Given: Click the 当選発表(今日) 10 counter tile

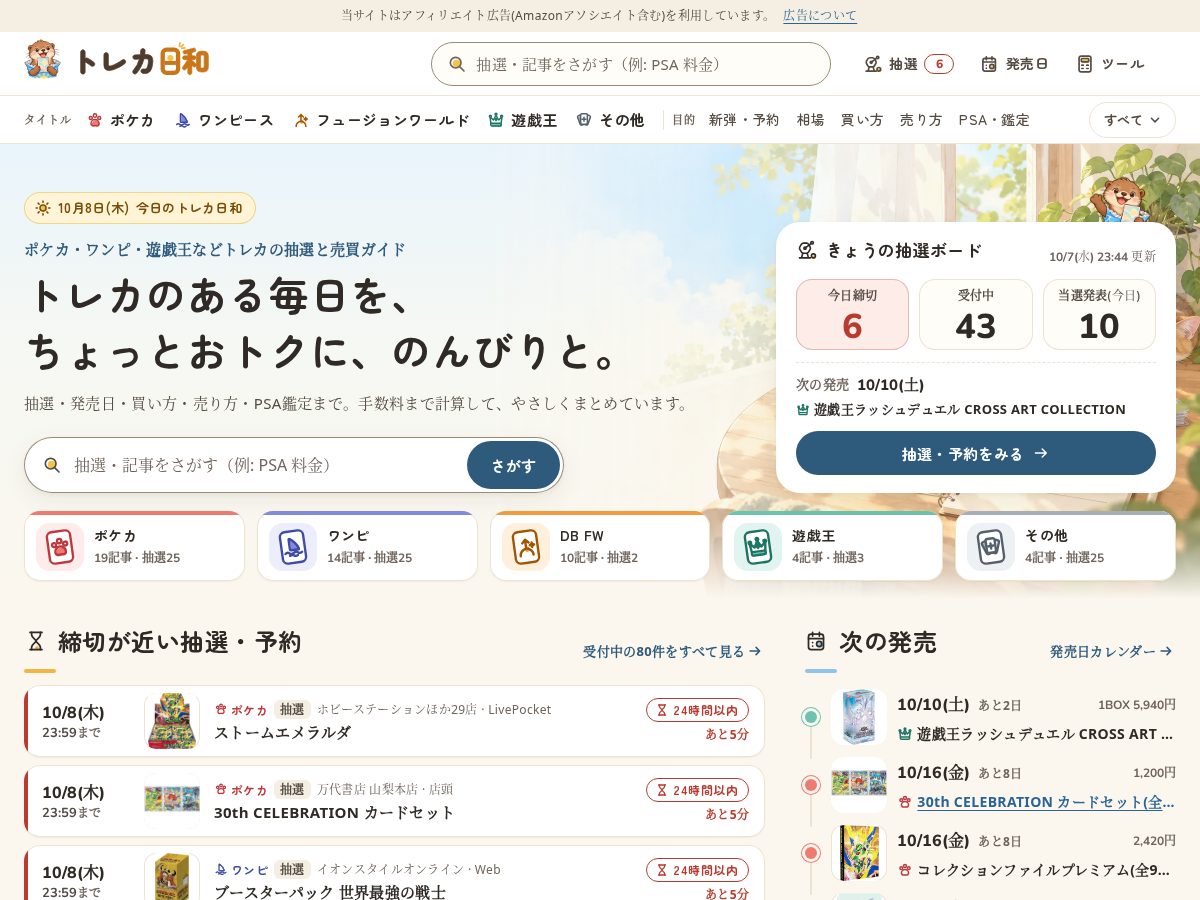Looking at the screenshot, I should click(1099, 314).
